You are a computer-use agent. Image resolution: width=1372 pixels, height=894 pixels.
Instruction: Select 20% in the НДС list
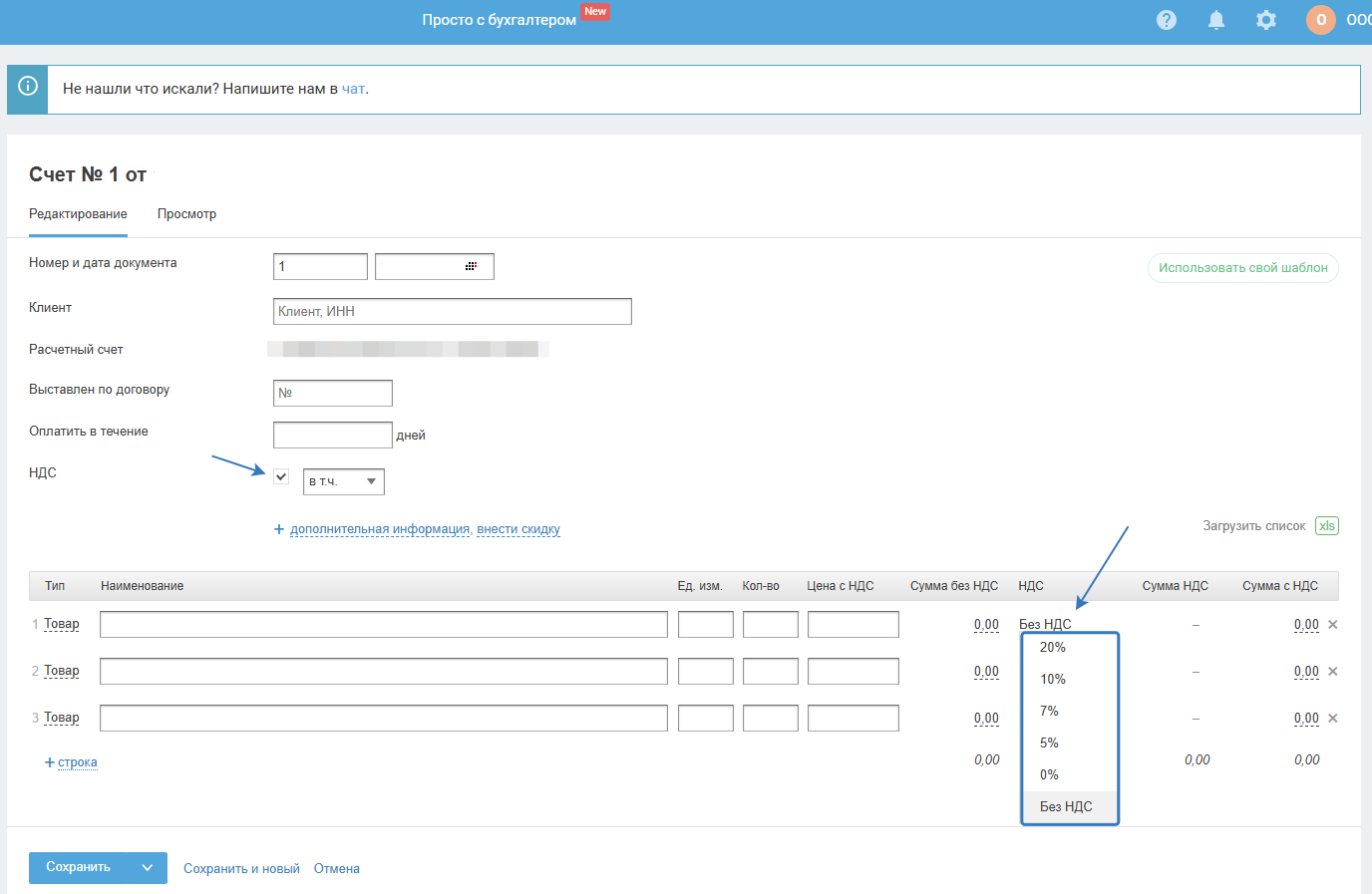tap(1053, 648)
